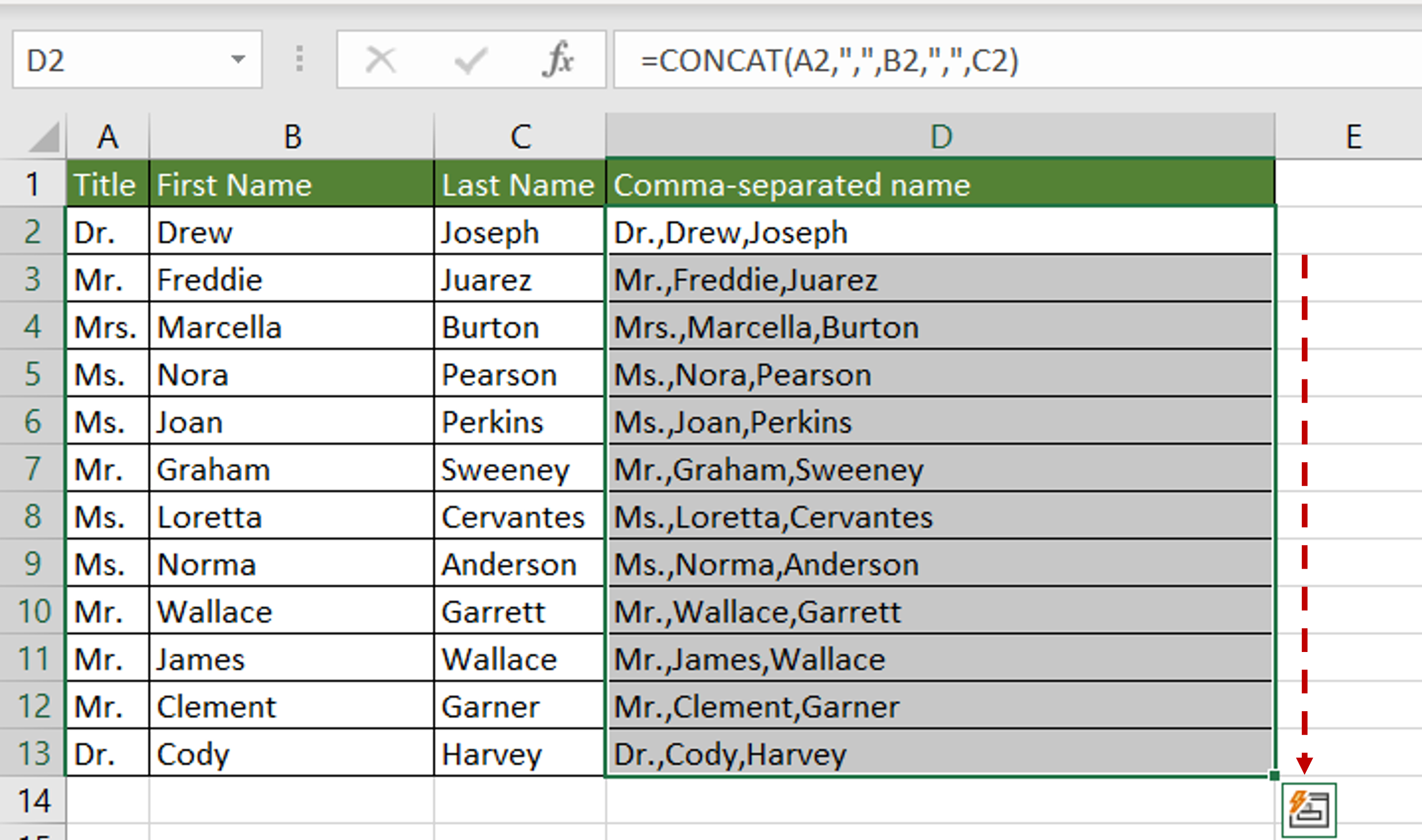Click the cell with Dr.,Drew,Joseph
Image resolution: width=1422 pixels, height=840 pixels.
[940, 231]
